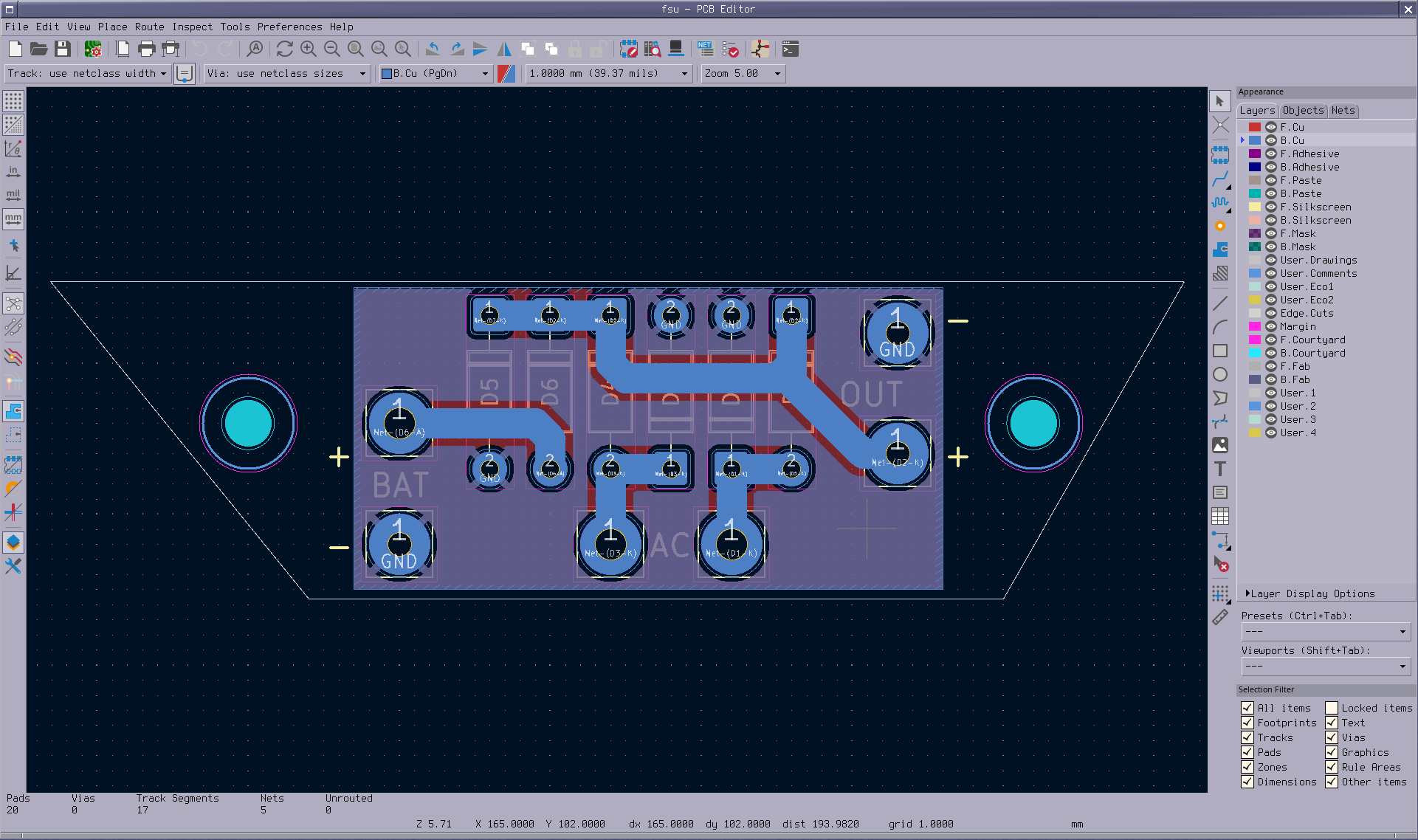This screenshot has height=840, width=1418.
Task: Click the Save board icon
Action: (63, 49)
